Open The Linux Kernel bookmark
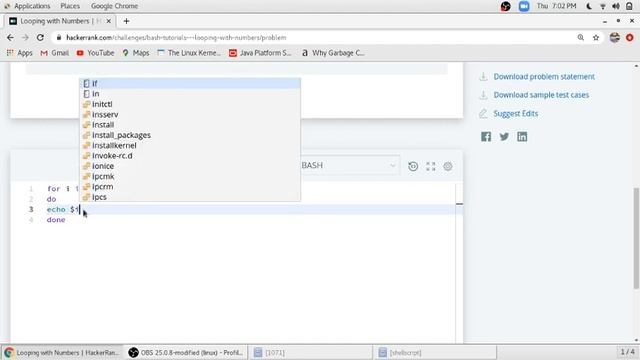The image size is (640, 360). [x=189, y=53]
